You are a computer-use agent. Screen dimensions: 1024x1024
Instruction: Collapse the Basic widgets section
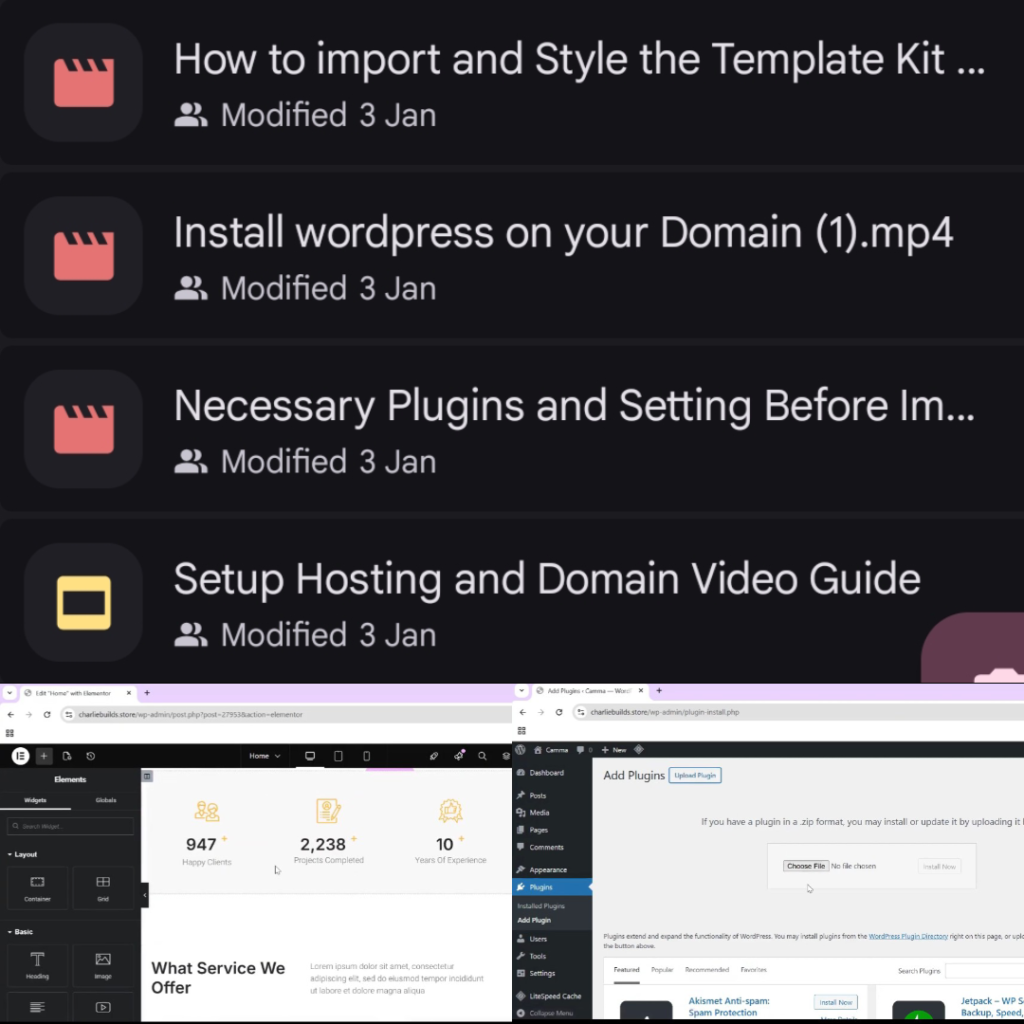(20, 931)
